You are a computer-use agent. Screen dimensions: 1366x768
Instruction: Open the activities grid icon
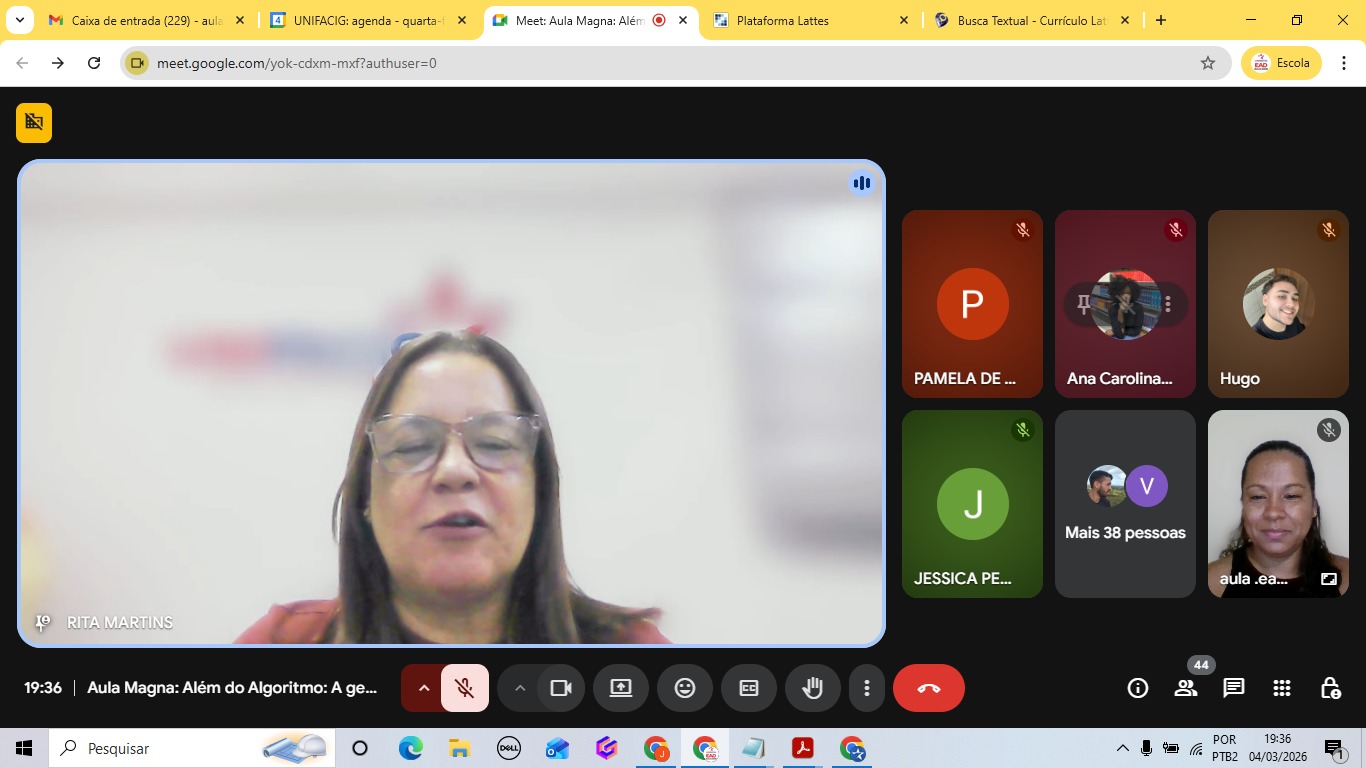pyautogui.click(x=1282, y=688)
